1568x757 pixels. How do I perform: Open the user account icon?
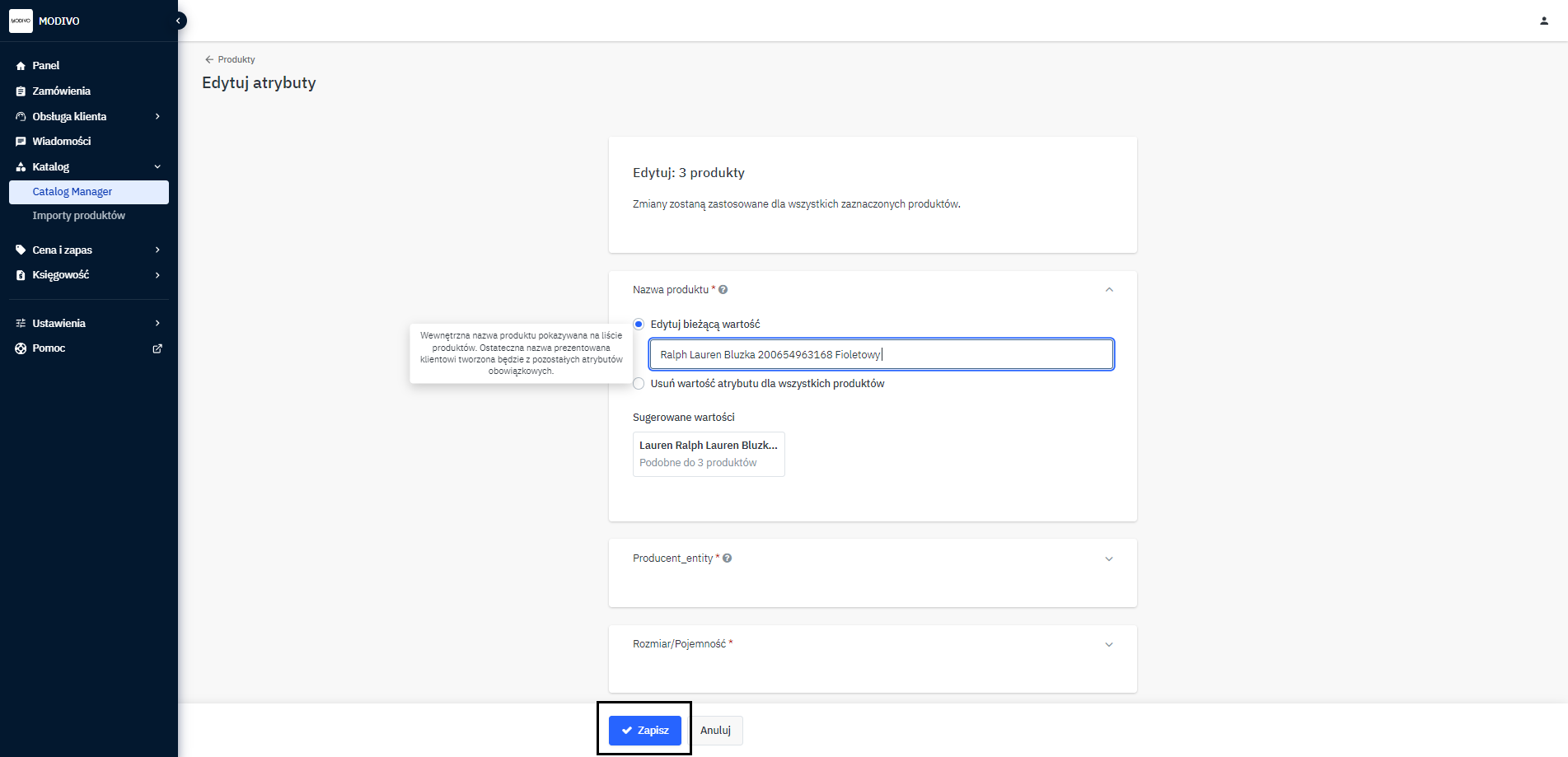coord(1543,21)
